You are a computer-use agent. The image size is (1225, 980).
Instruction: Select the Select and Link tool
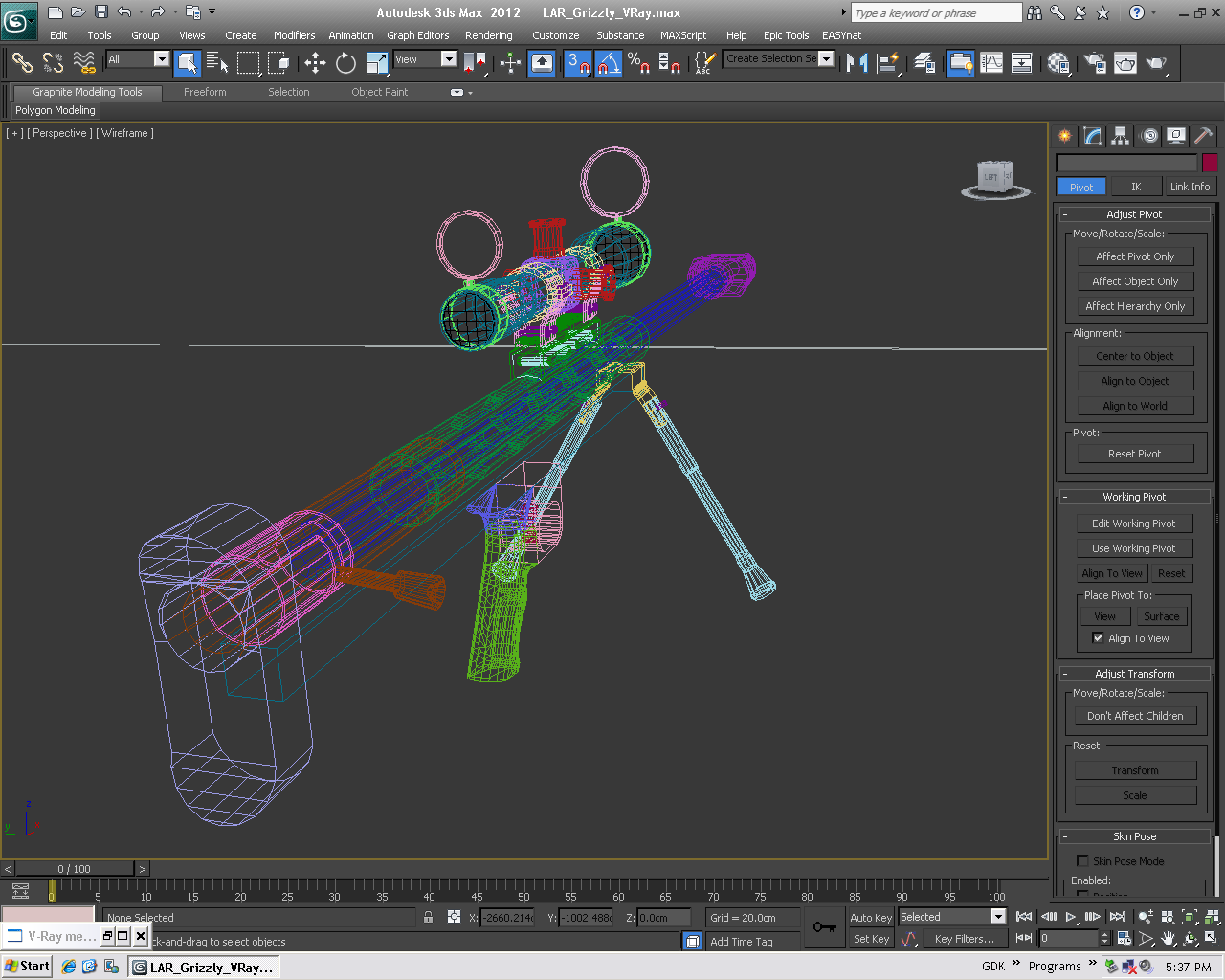21,63
